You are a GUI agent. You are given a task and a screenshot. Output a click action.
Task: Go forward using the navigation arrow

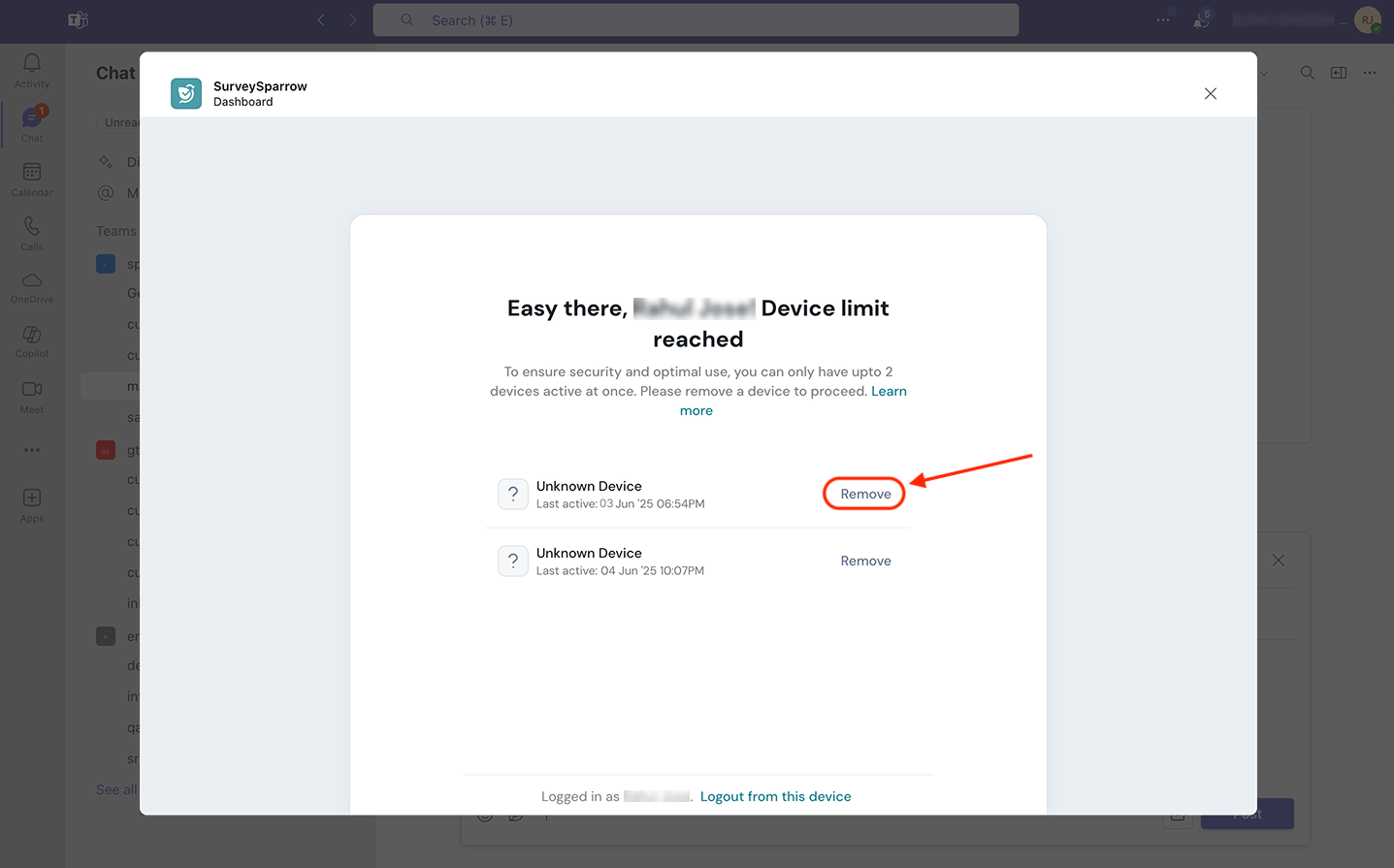click(353, 20)
